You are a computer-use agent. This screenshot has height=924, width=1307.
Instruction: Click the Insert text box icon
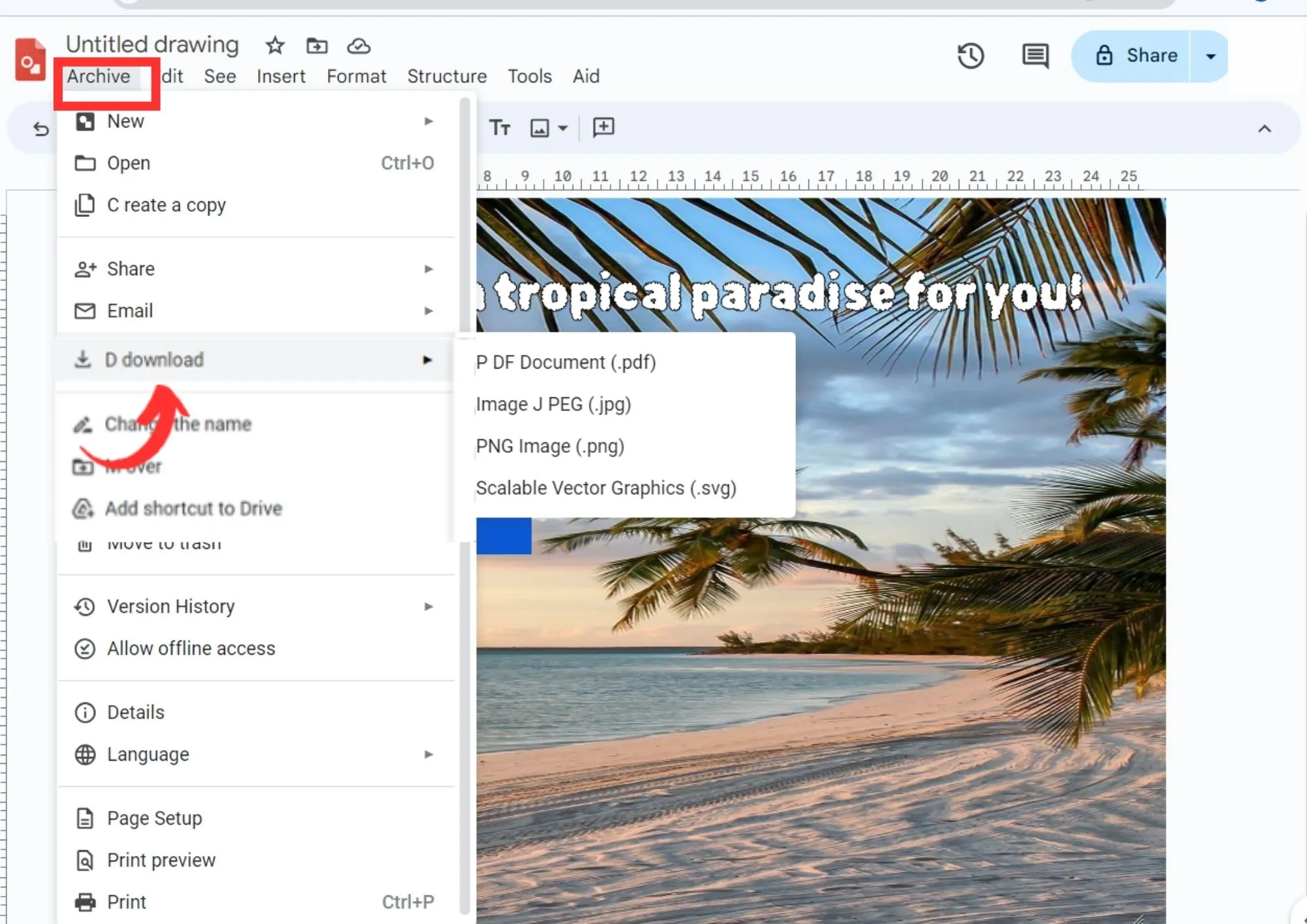click(x=498, y=128)
